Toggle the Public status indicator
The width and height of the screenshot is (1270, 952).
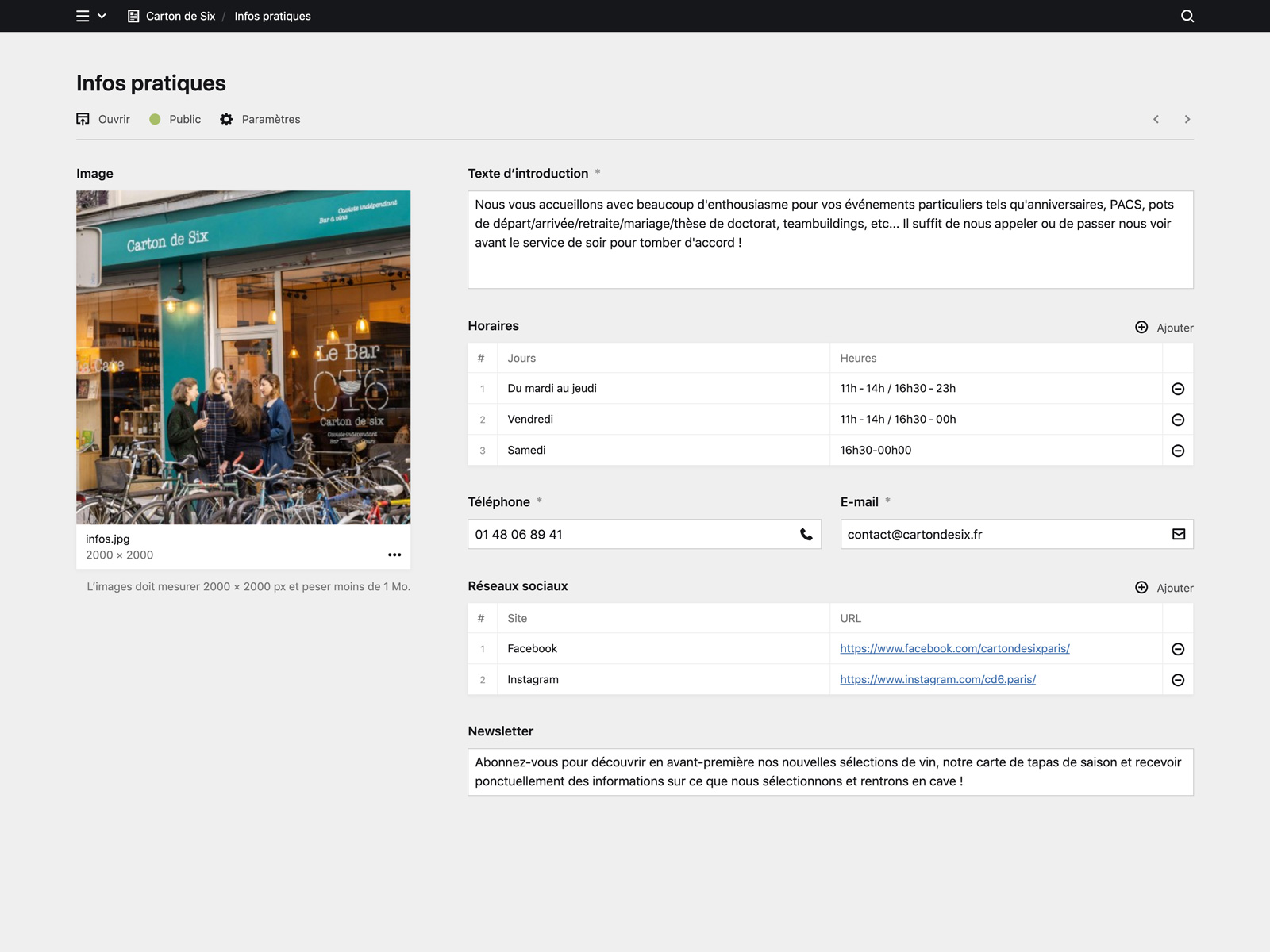pos(156,118)
